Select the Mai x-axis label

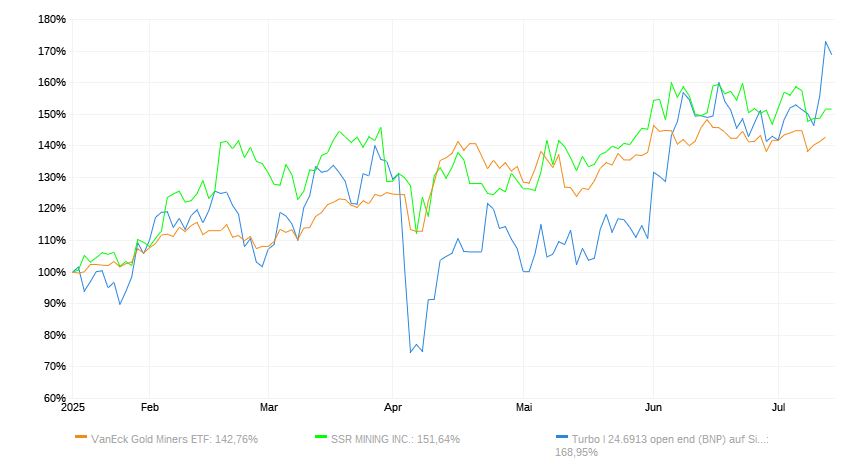[x=523, y=408]
